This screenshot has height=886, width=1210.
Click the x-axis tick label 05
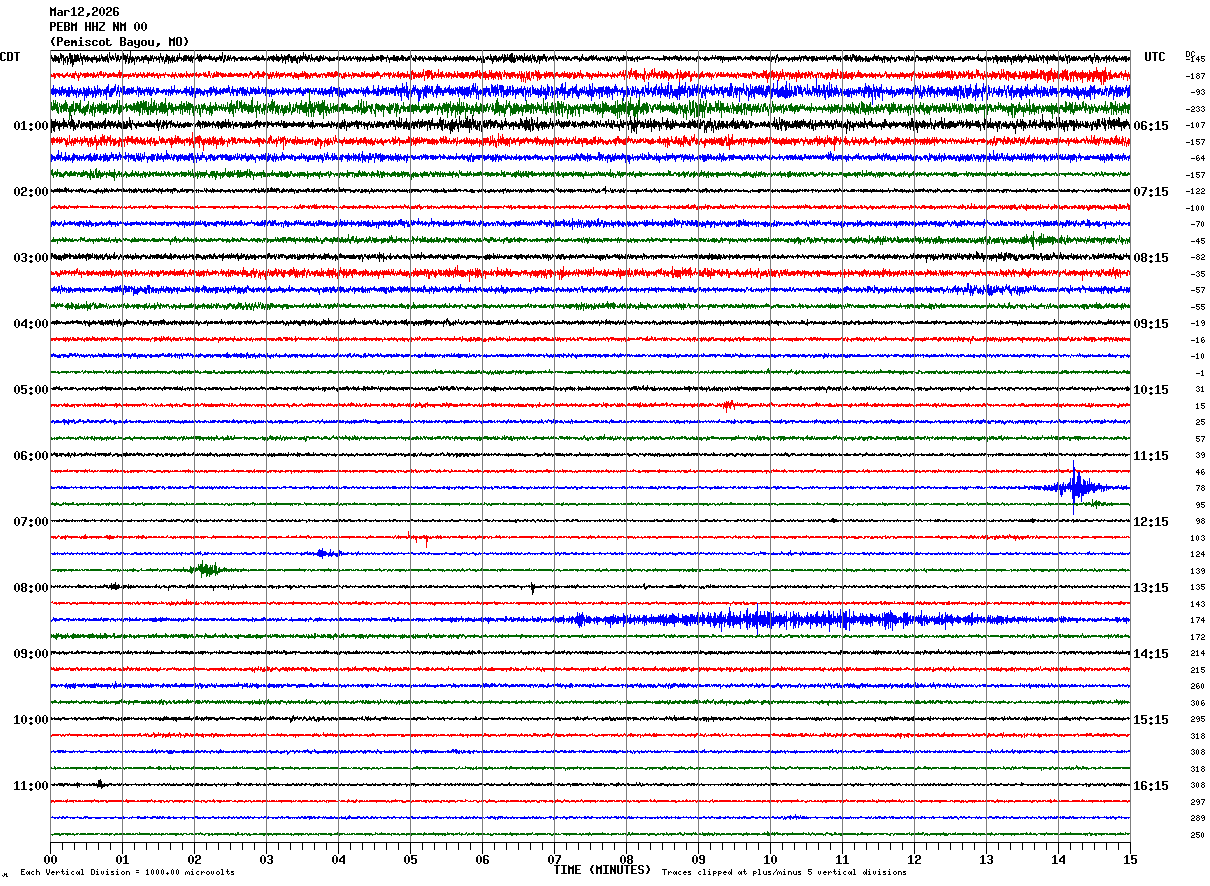tap(410, 860)
